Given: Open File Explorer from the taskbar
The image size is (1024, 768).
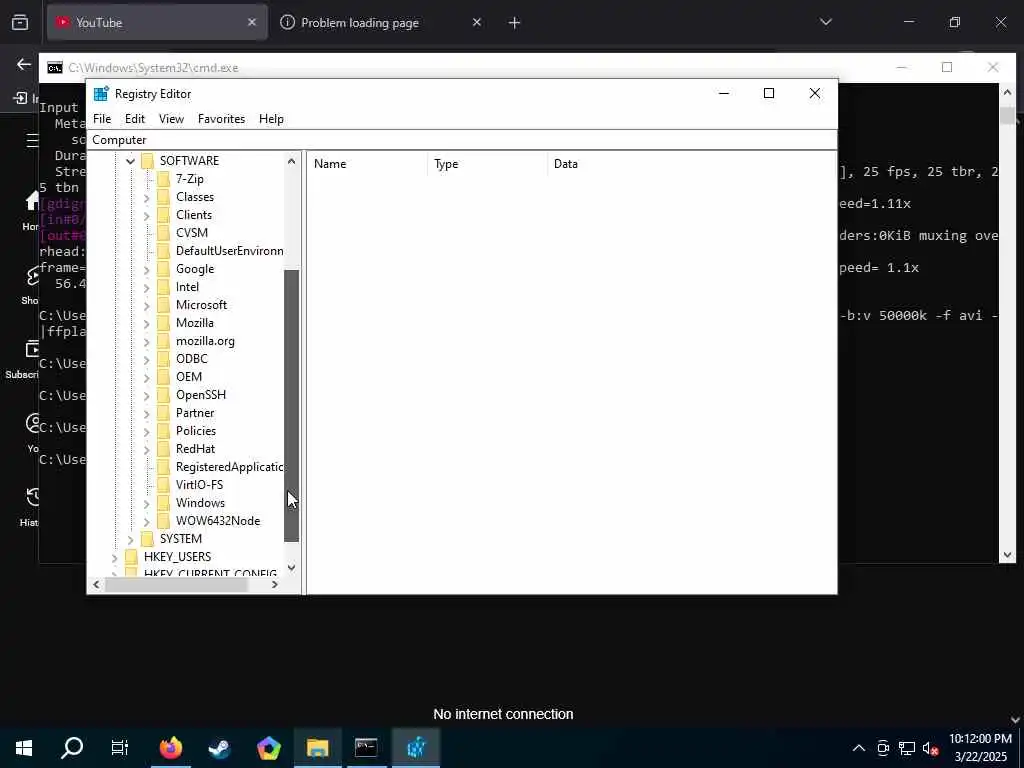Looking at the screenshot, I should pos(317,748).
